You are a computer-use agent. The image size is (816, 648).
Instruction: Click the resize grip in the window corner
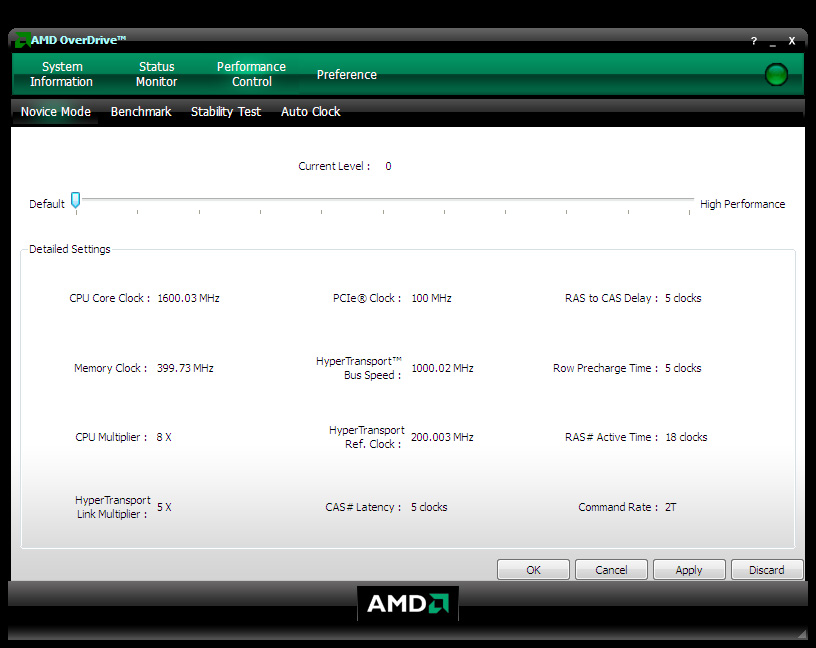801,634
